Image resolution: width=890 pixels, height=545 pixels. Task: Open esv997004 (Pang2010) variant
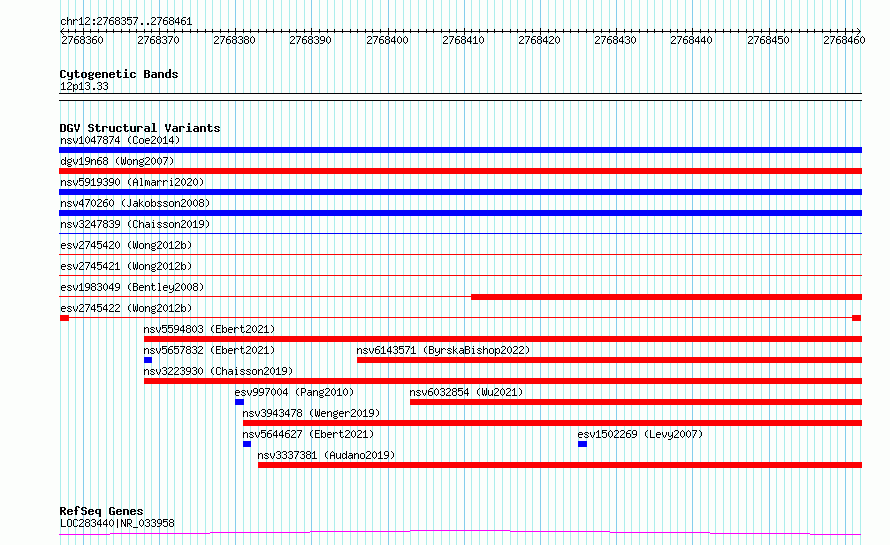pos(294,392)
